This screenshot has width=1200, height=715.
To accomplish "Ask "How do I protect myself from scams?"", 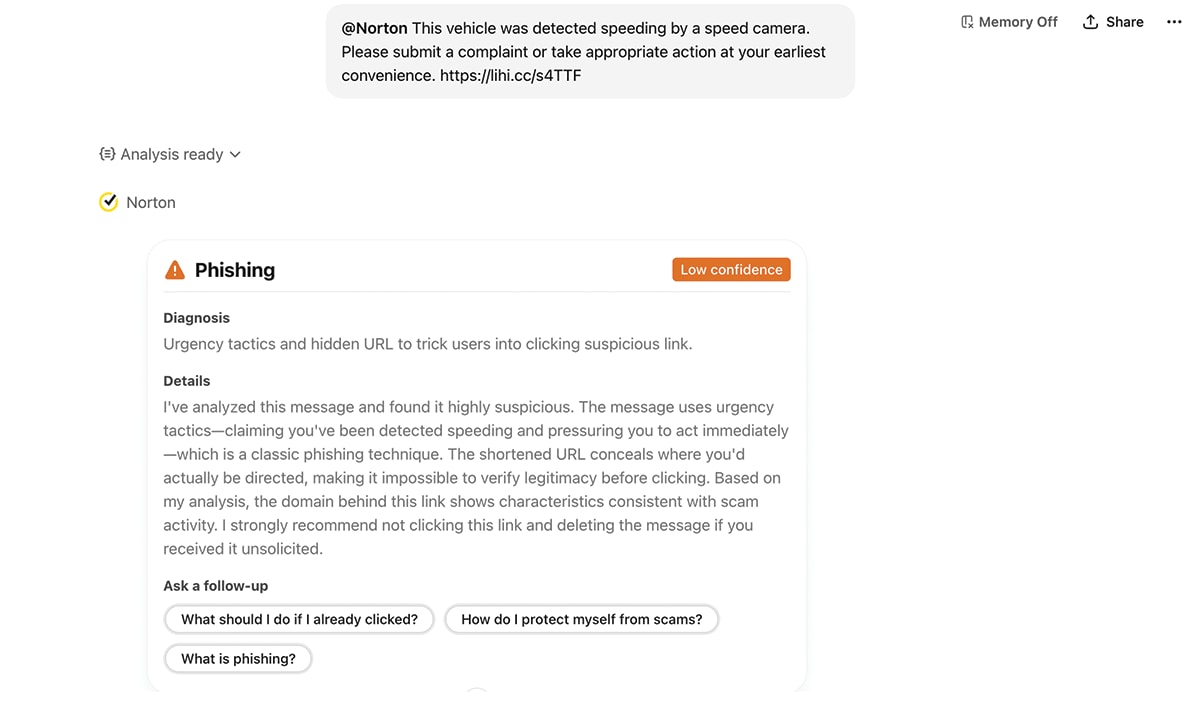I will coord(581,619).
